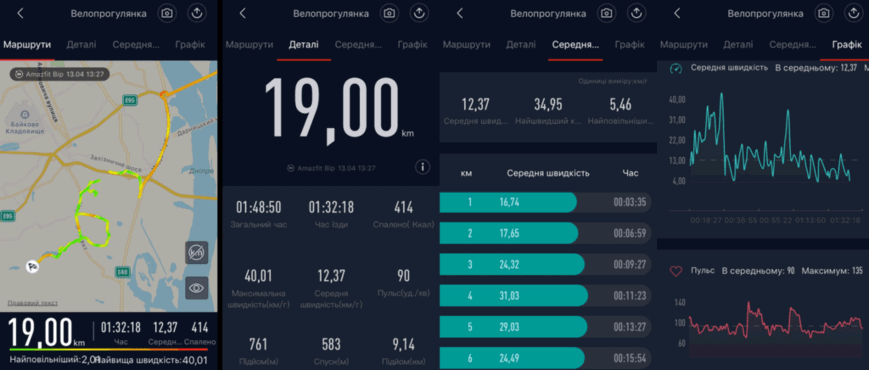Tap the share icon on the Графік screen
The width and height of the screenshot is (869, 370).
point(854,13)
